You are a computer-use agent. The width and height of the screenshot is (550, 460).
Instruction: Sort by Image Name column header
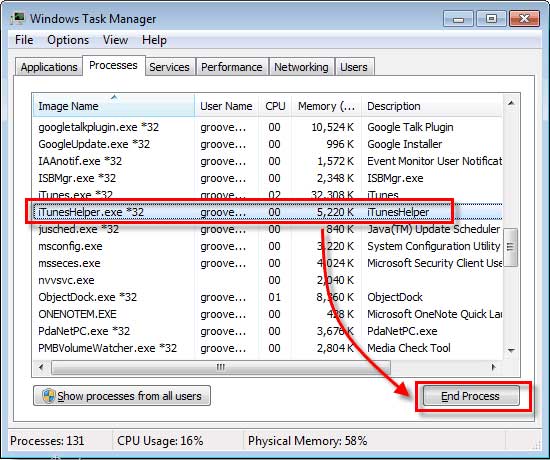point(114,106)
